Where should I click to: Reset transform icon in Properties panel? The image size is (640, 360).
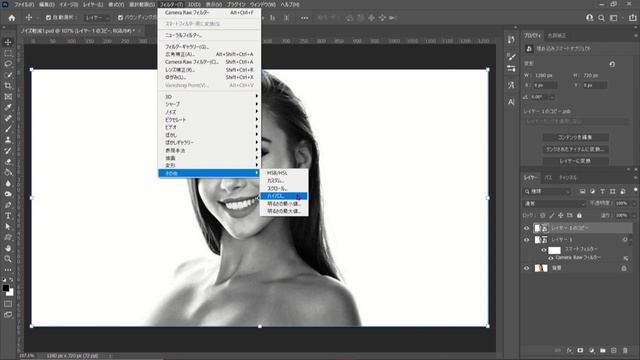coord(612,64)
